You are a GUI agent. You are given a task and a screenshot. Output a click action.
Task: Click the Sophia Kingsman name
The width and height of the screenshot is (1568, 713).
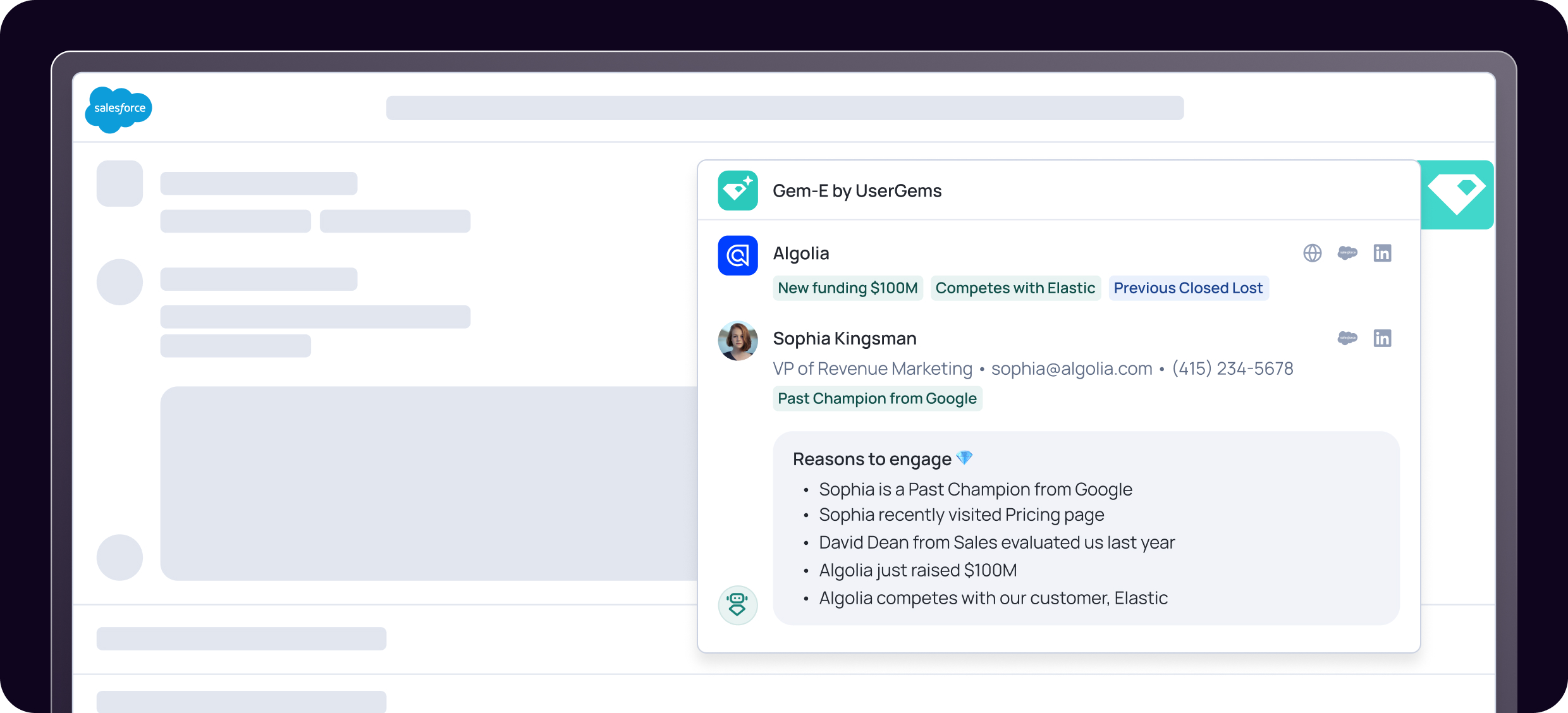[x=844, y=339]
